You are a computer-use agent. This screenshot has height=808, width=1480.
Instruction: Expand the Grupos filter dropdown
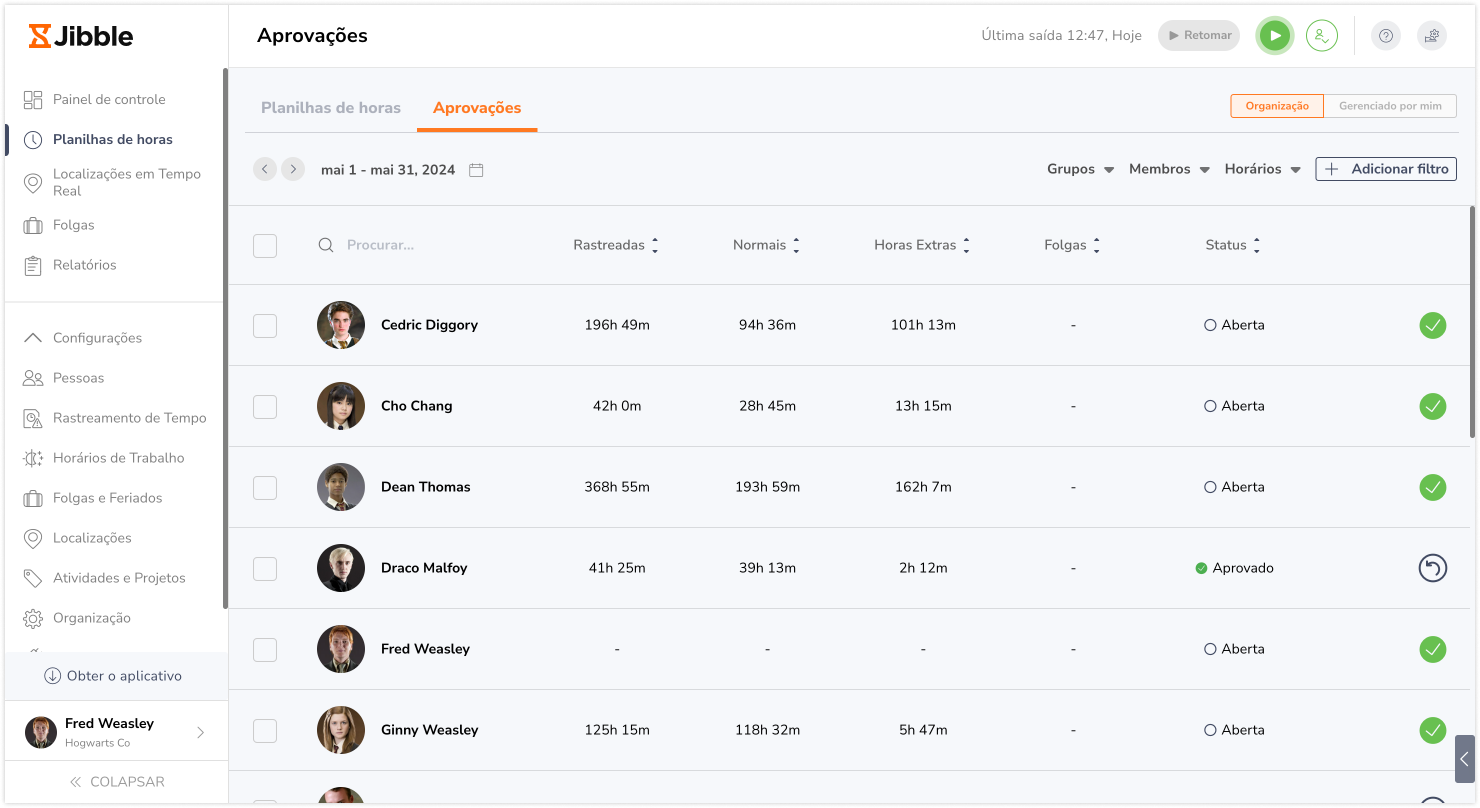pos(1080,169)
